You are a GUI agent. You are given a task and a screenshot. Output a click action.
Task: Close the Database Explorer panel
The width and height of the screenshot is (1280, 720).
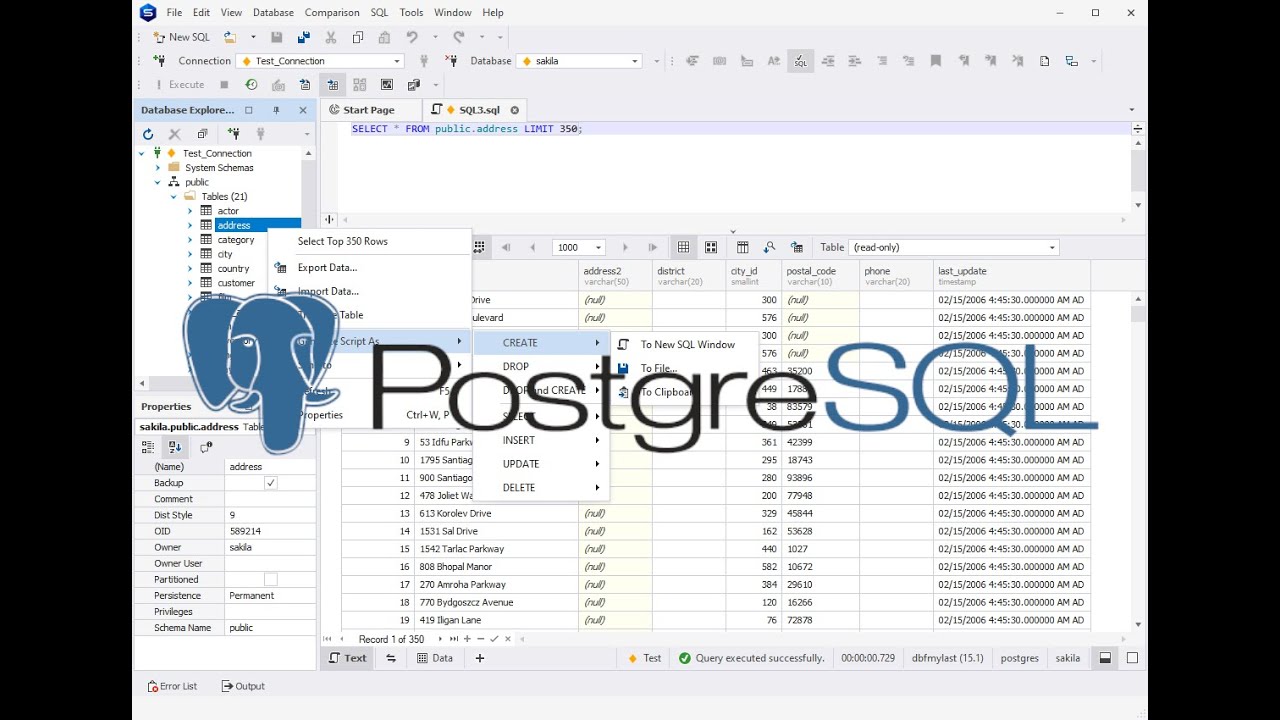(303, 110)
